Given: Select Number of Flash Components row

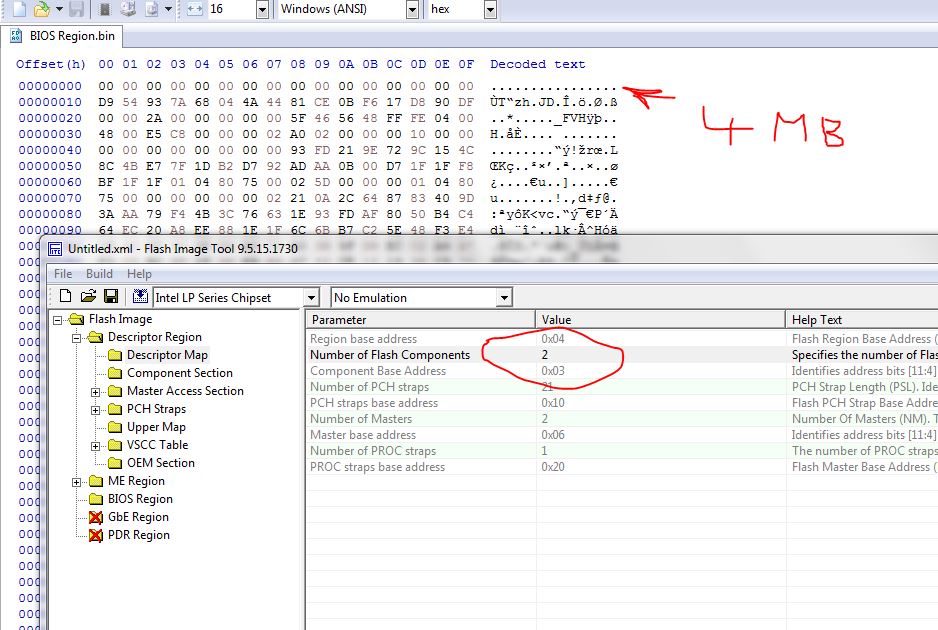Looking at the screenshot, I should pos(622,355).
